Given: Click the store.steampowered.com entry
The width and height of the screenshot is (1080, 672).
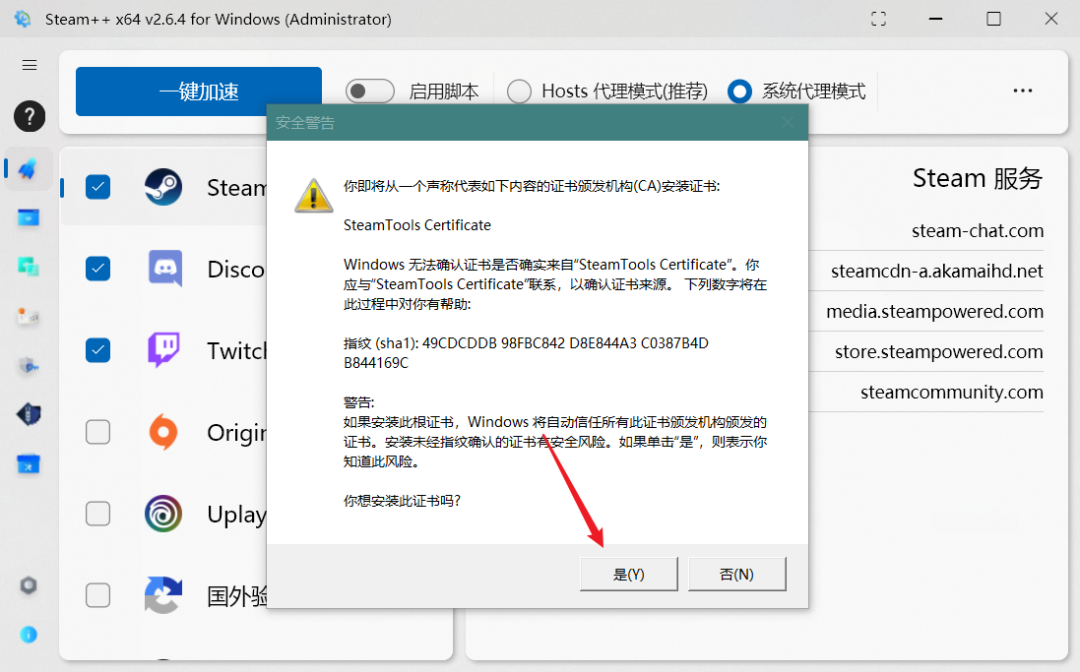Looking at the screenshot, I should [x=939, y=352].
